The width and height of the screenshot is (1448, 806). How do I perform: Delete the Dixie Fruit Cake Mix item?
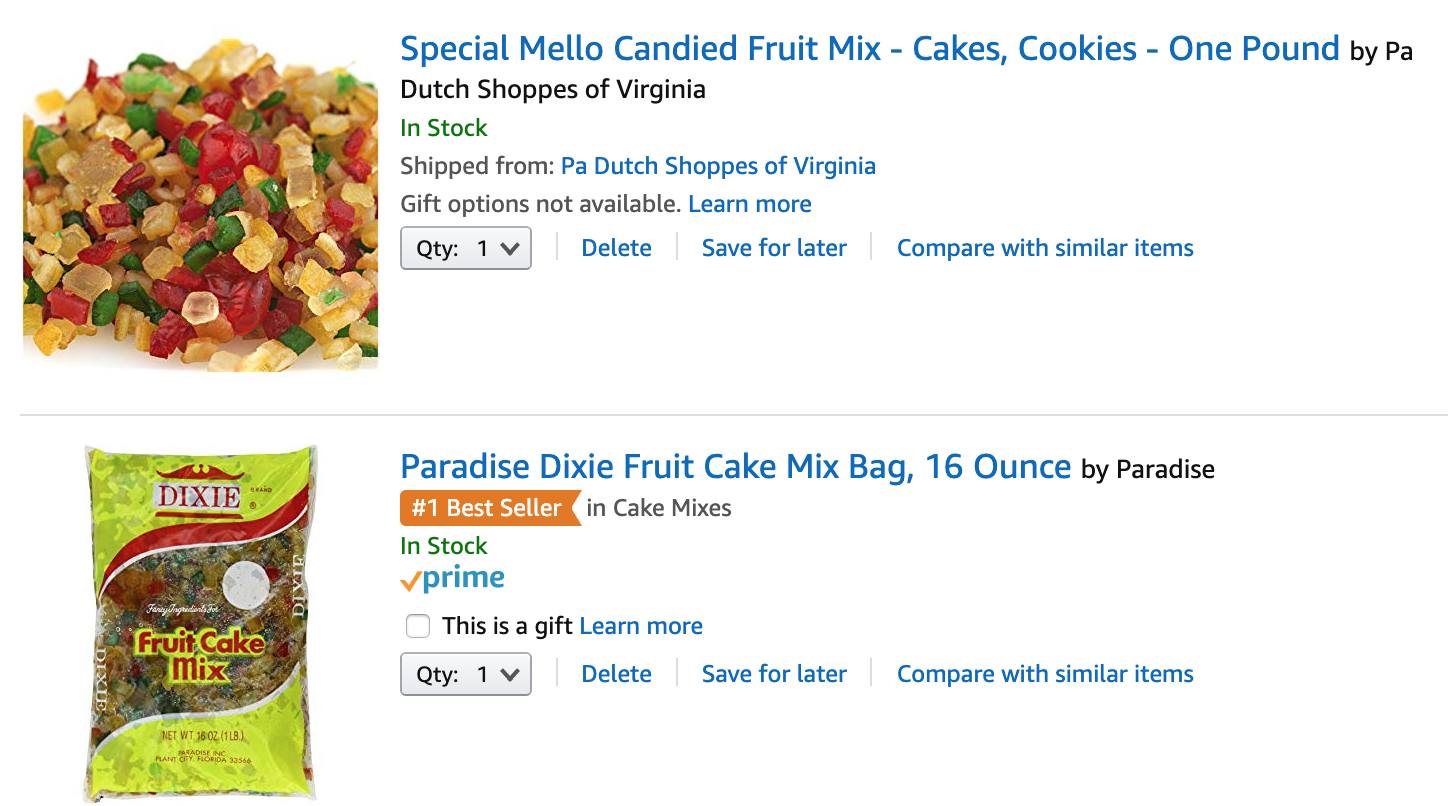pos(616,674)
